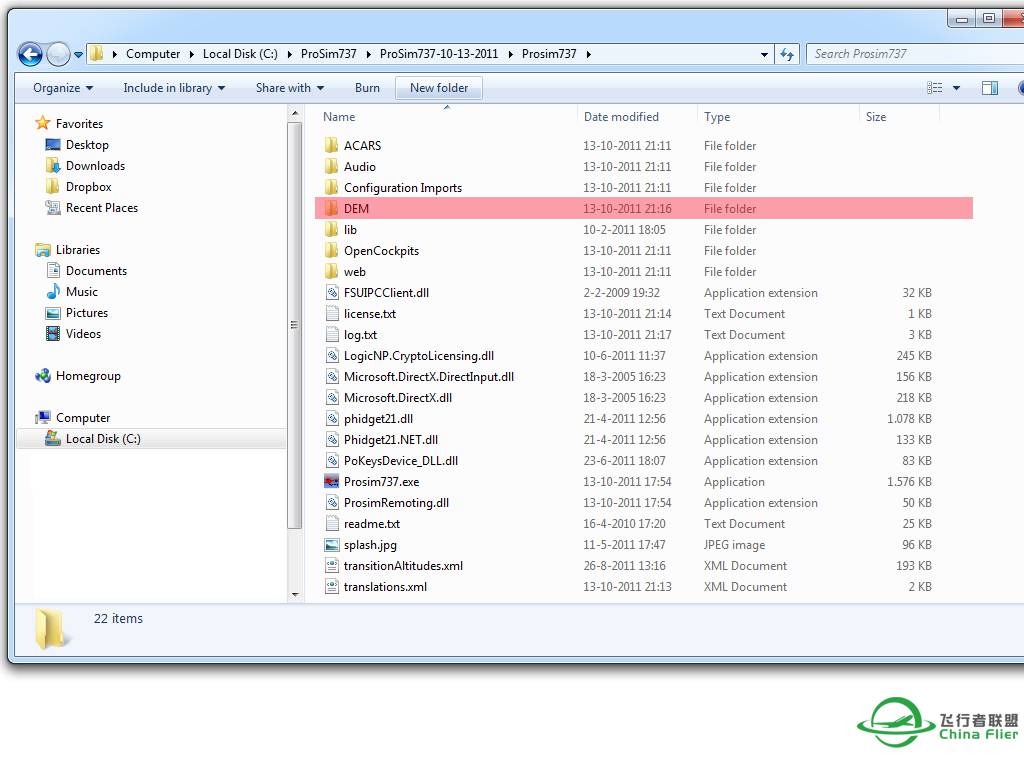
Task: Click the refresh button beside address bar
Action: (x=788, y=54)
